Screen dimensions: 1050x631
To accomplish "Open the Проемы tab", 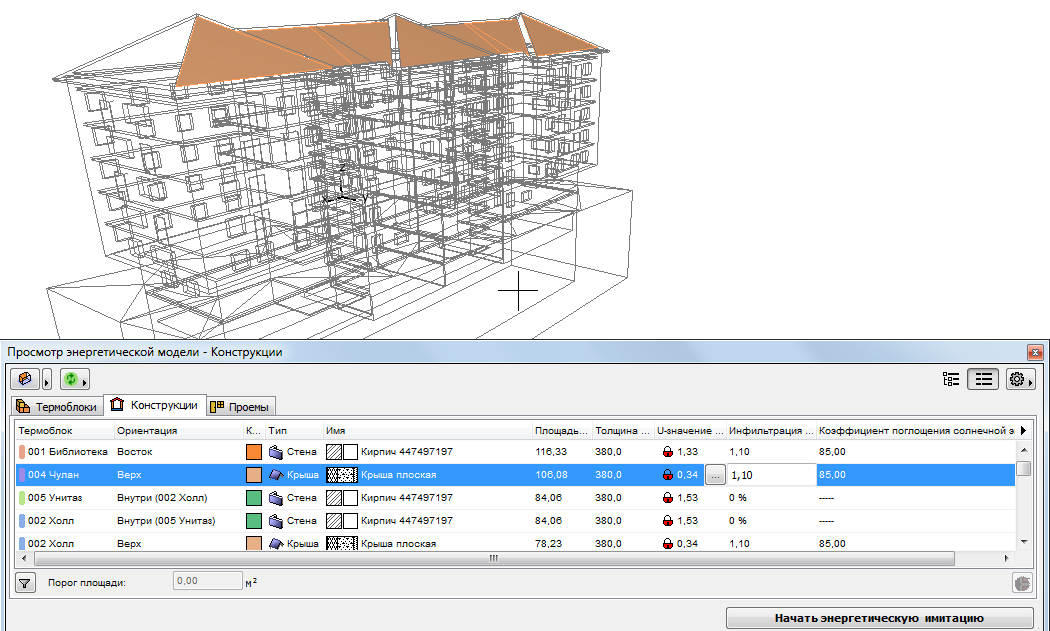I will [x=240, y=406].
